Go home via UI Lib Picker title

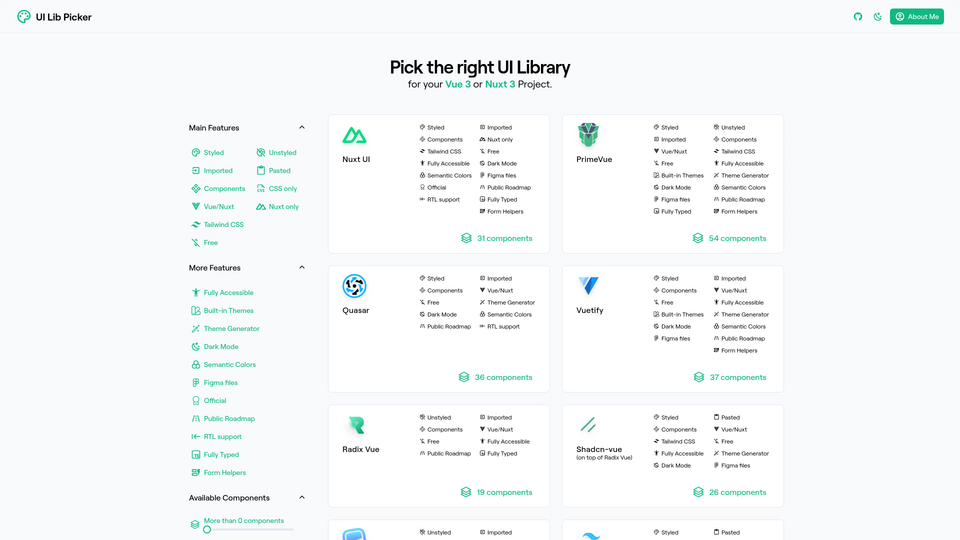coord(64,17)
